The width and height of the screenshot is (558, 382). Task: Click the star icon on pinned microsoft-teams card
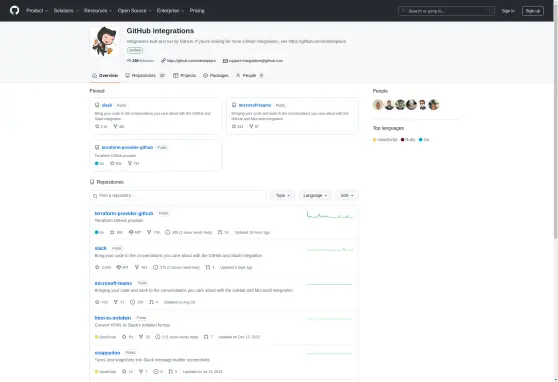[234, 126]
